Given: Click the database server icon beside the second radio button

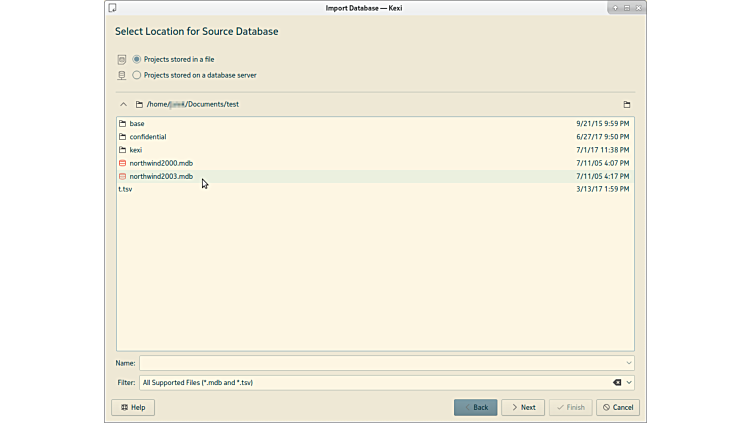Looking at the screenshot, I should (x=122, y=75).
